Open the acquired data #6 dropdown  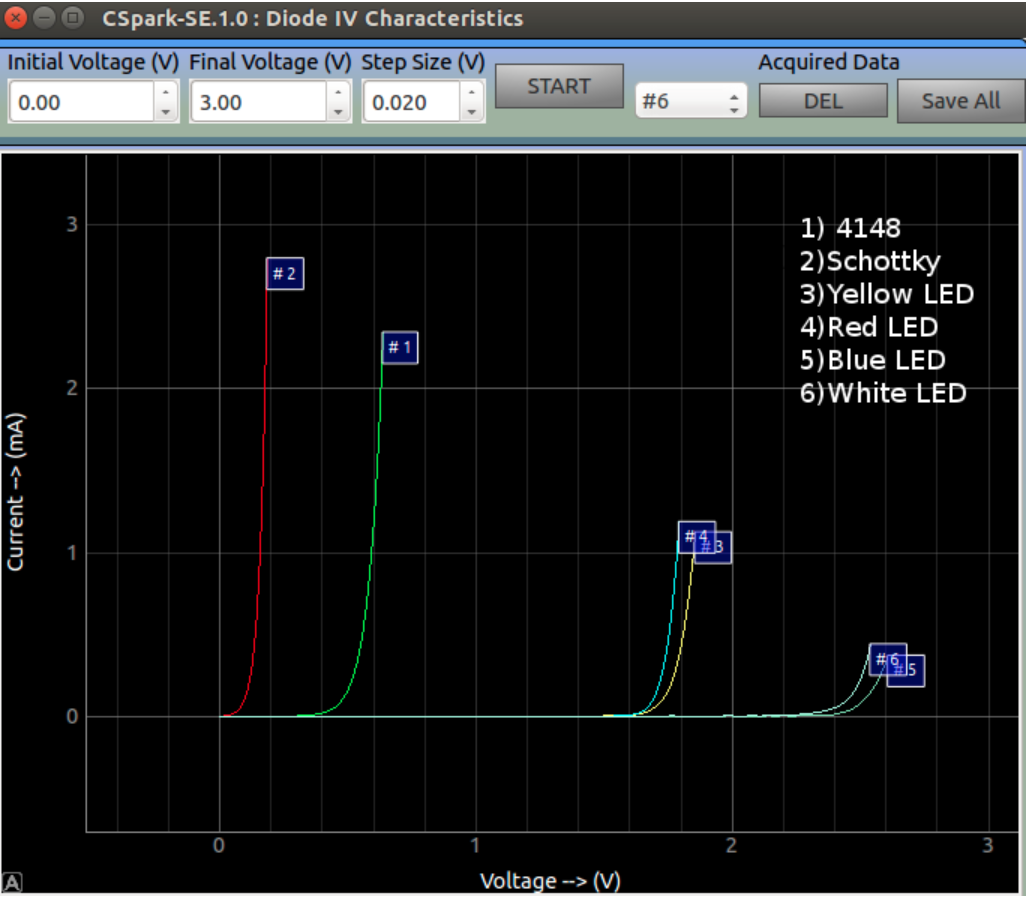tap(690, 101)
